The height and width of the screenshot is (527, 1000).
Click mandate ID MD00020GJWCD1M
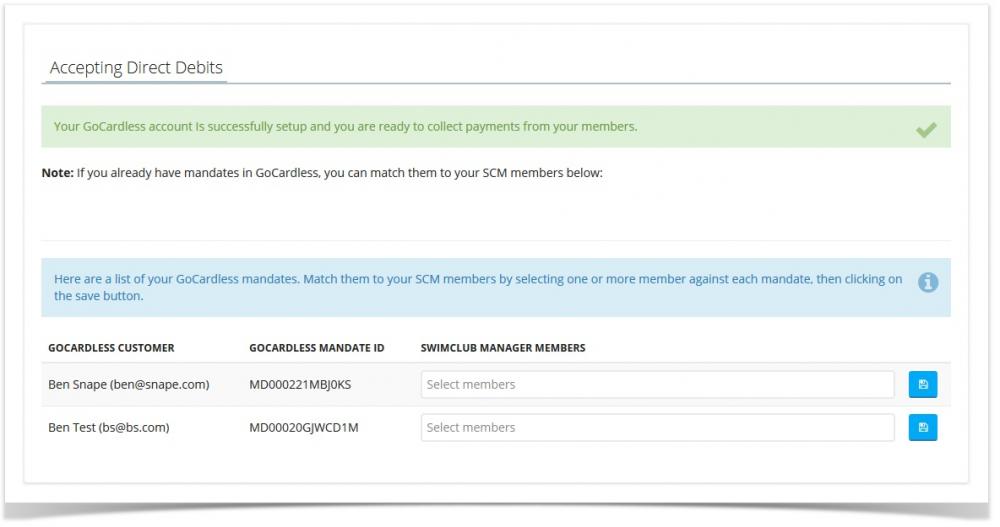(304, 427)
